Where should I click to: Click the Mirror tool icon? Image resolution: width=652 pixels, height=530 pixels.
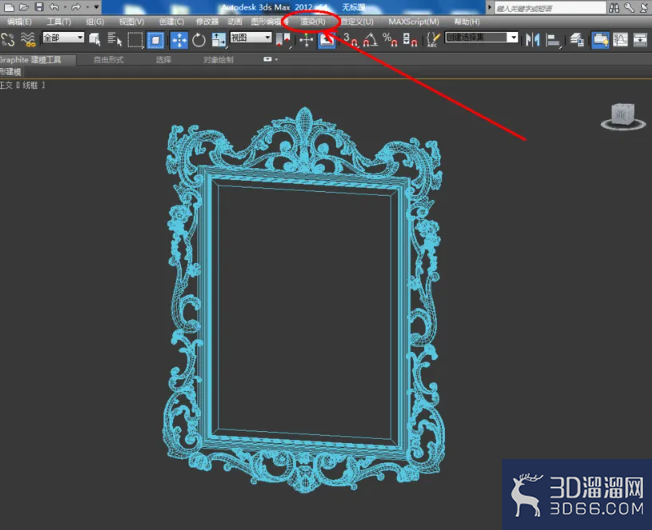click(533, 40)
